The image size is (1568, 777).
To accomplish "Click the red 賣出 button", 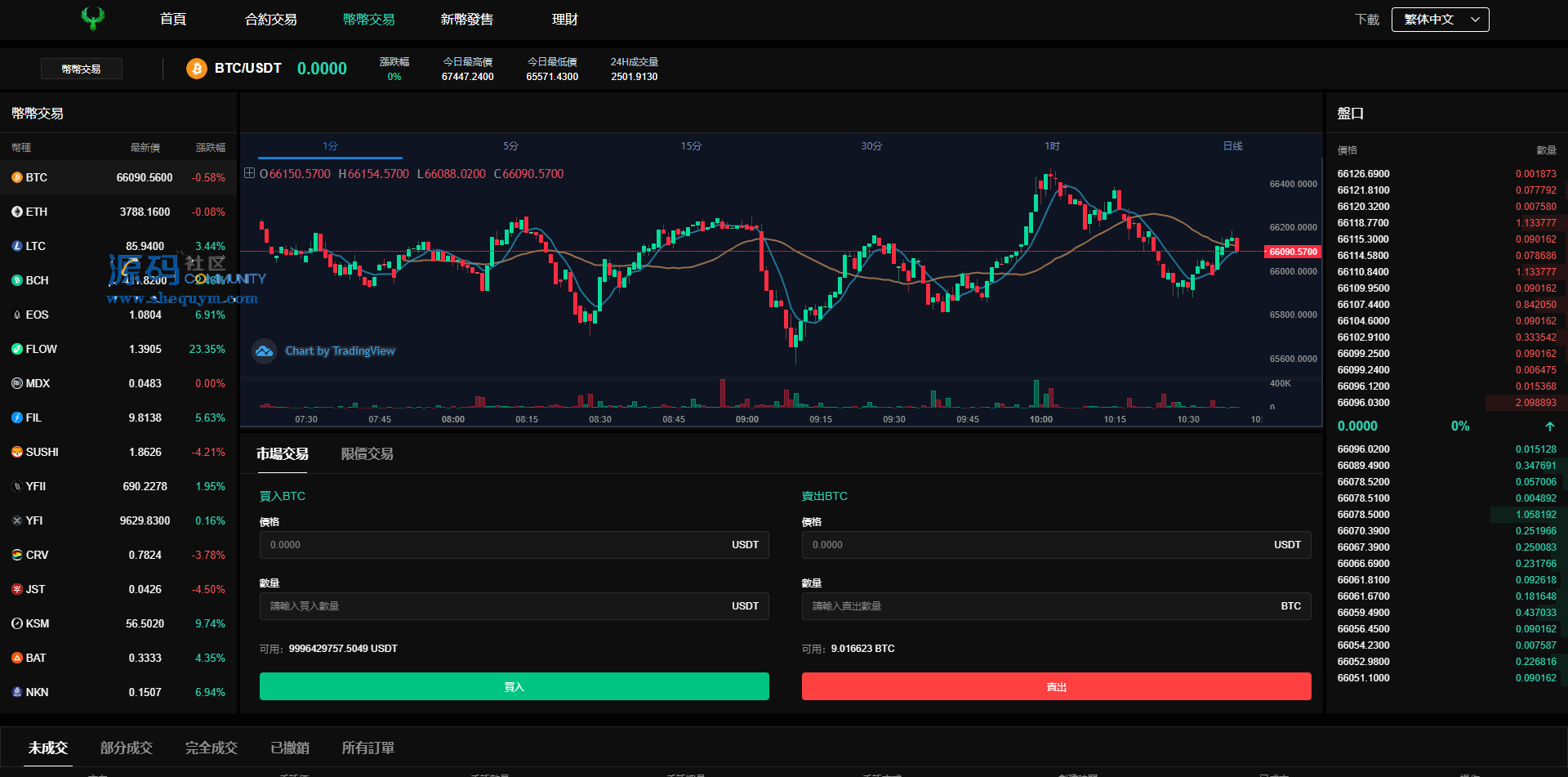I will [1057, 686].
